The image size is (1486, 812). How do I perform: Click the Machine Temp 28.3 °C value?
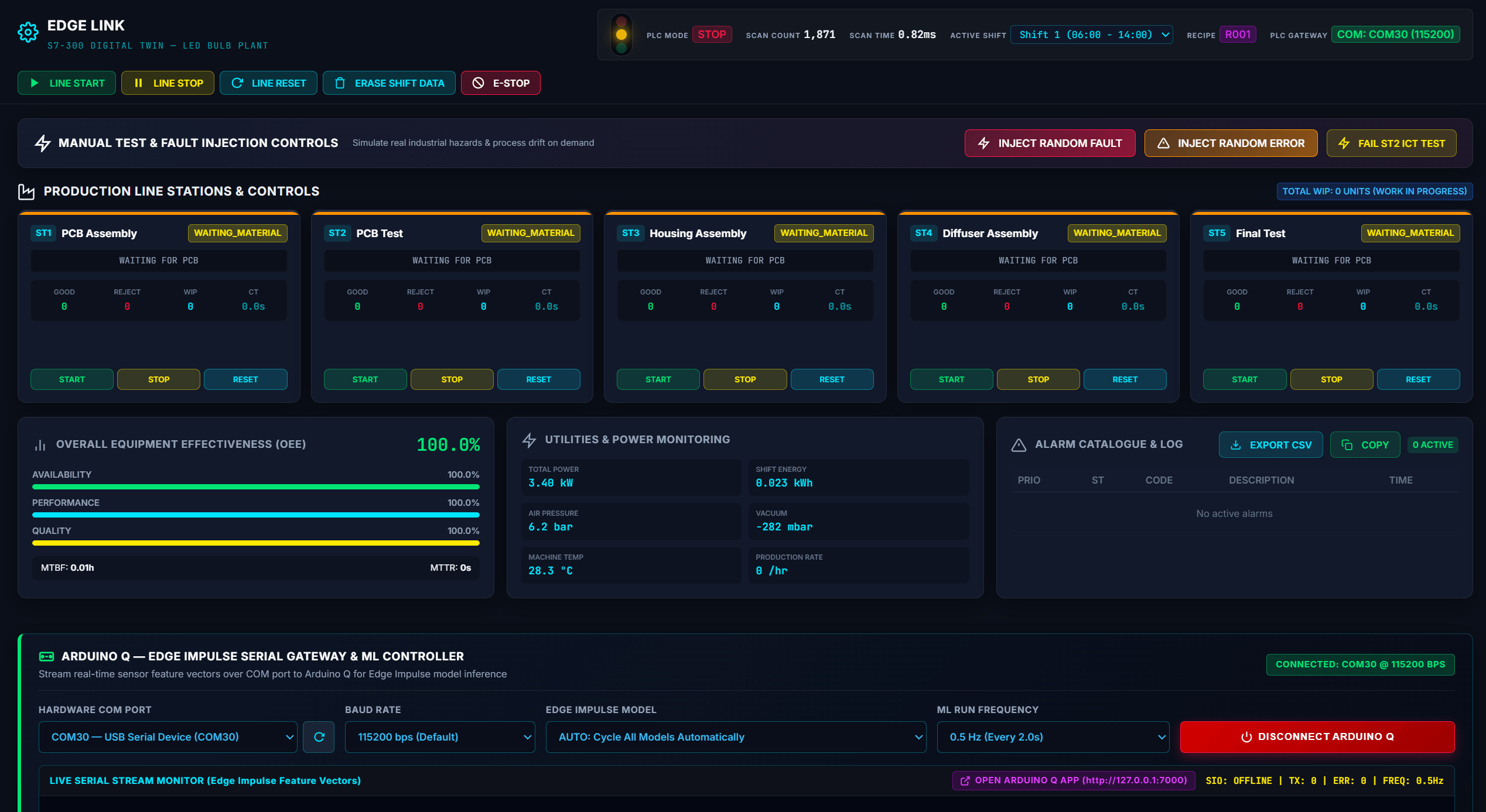[551, 571]
